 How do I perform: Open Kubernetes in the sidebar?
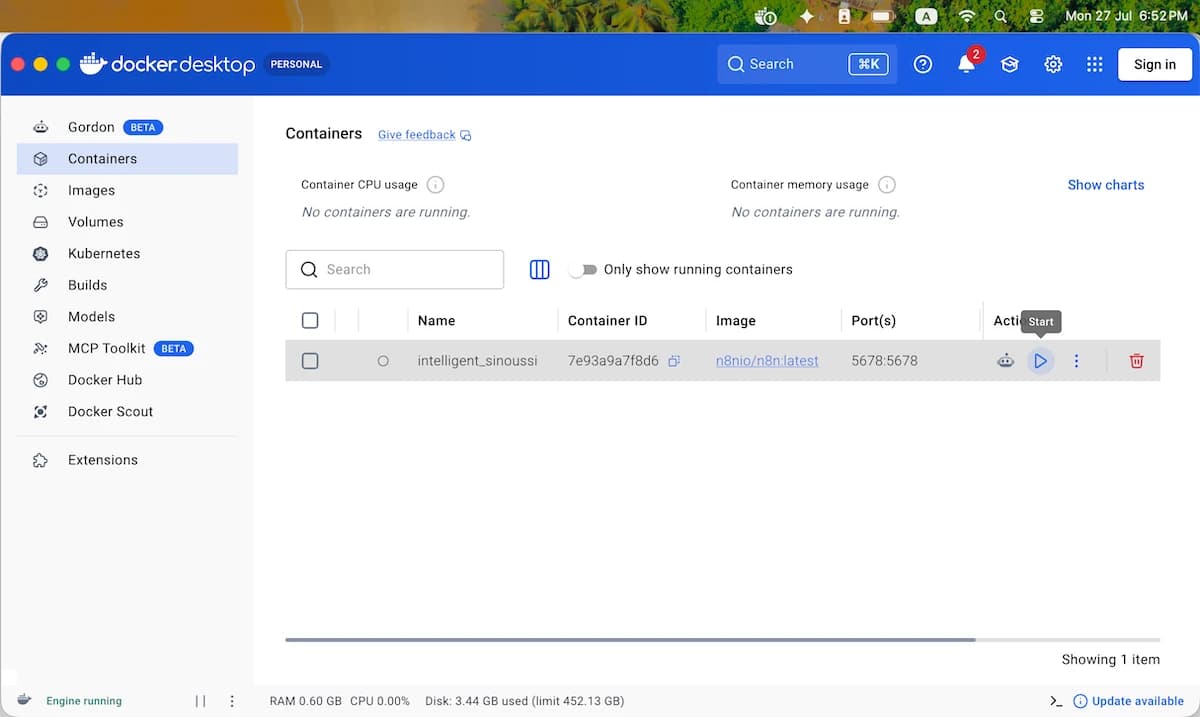coord(127,254)
